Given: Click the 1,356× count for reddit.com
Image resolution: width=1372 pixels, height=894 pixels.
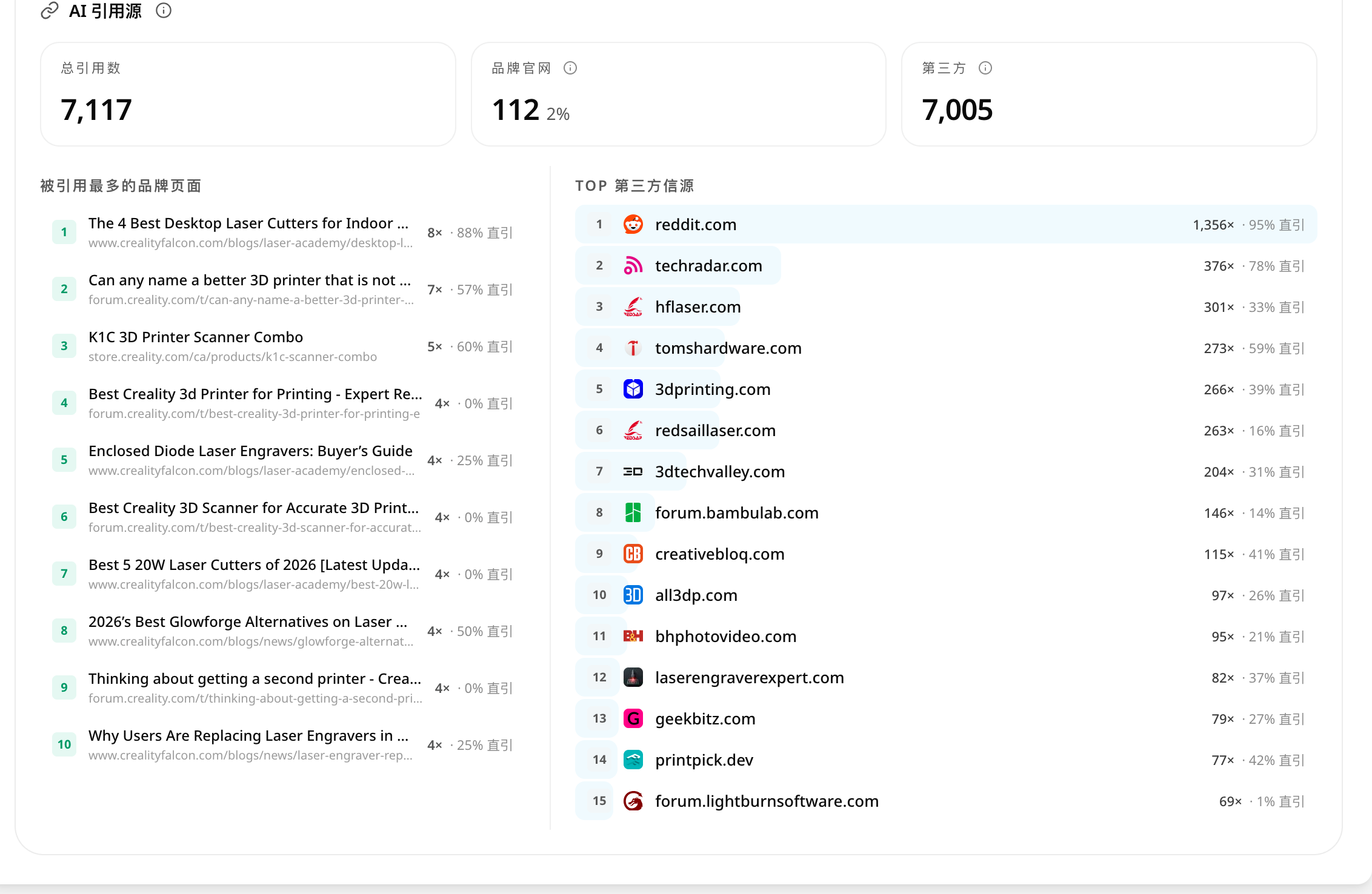Looking at the screenshot, I should click(1213, 225).
